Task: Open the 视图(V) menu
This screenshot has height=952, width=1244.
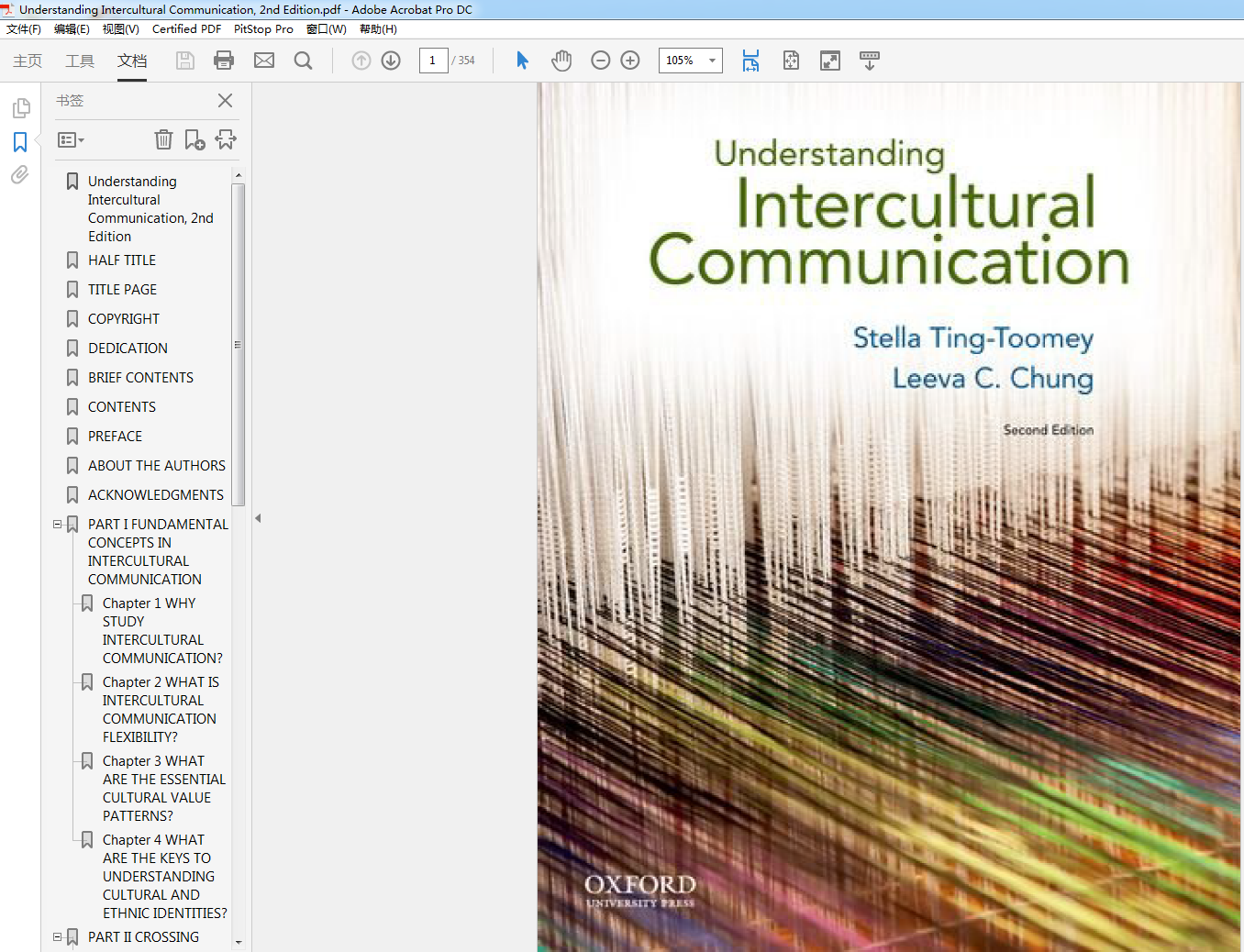Action: point(121,29)
